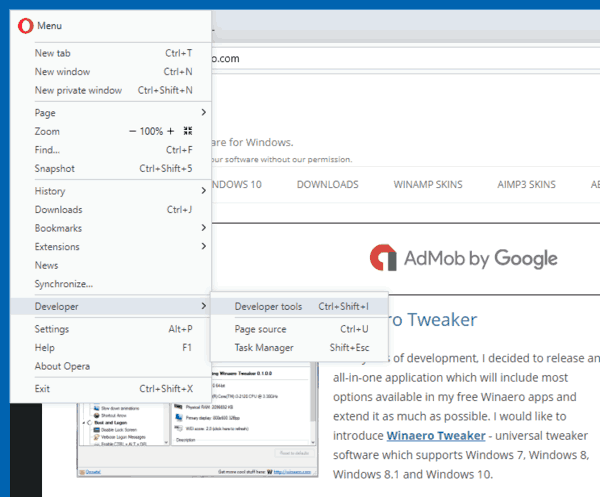Image resolution: width=600 pixels, height=497 pixels.
Task: Decrease zoom with the minus icon
Action: [133, 131]
